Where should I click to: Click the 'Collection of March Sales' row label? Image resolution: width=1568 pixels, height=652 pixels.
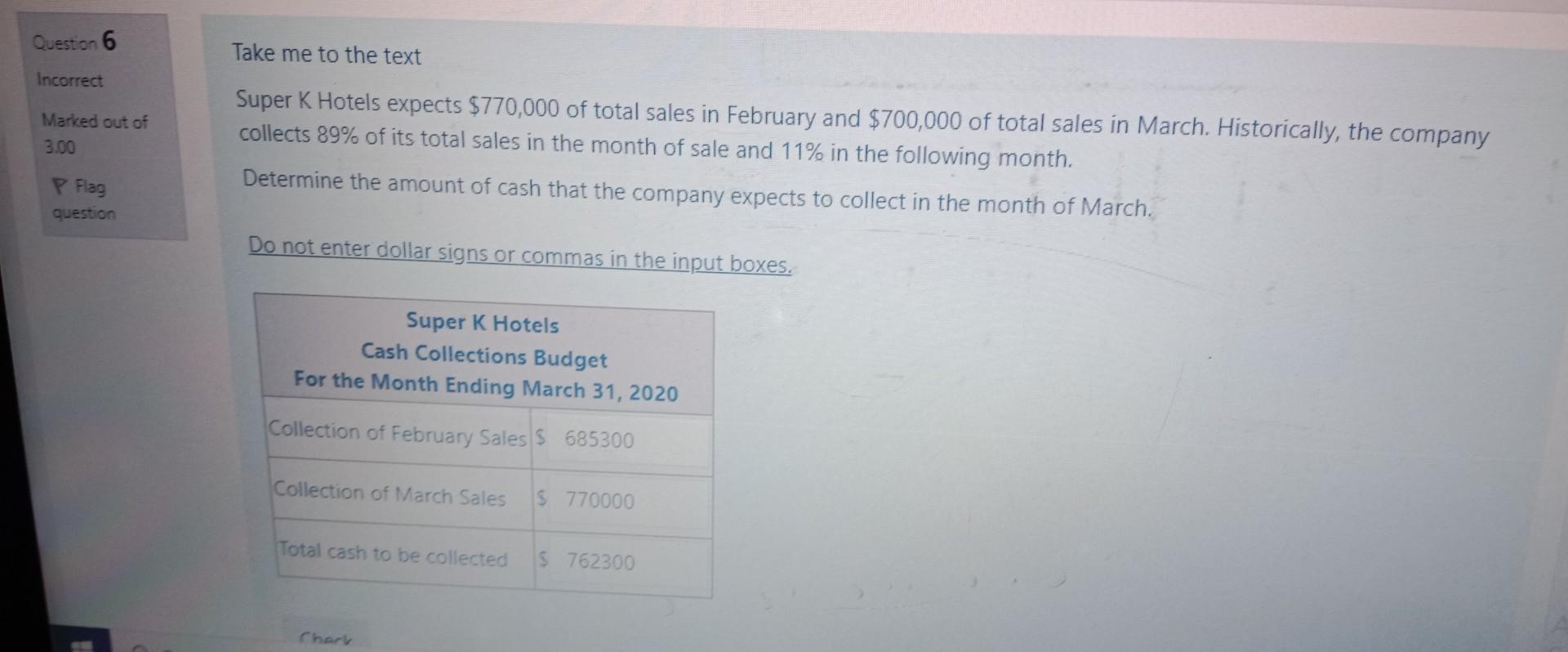390,494
